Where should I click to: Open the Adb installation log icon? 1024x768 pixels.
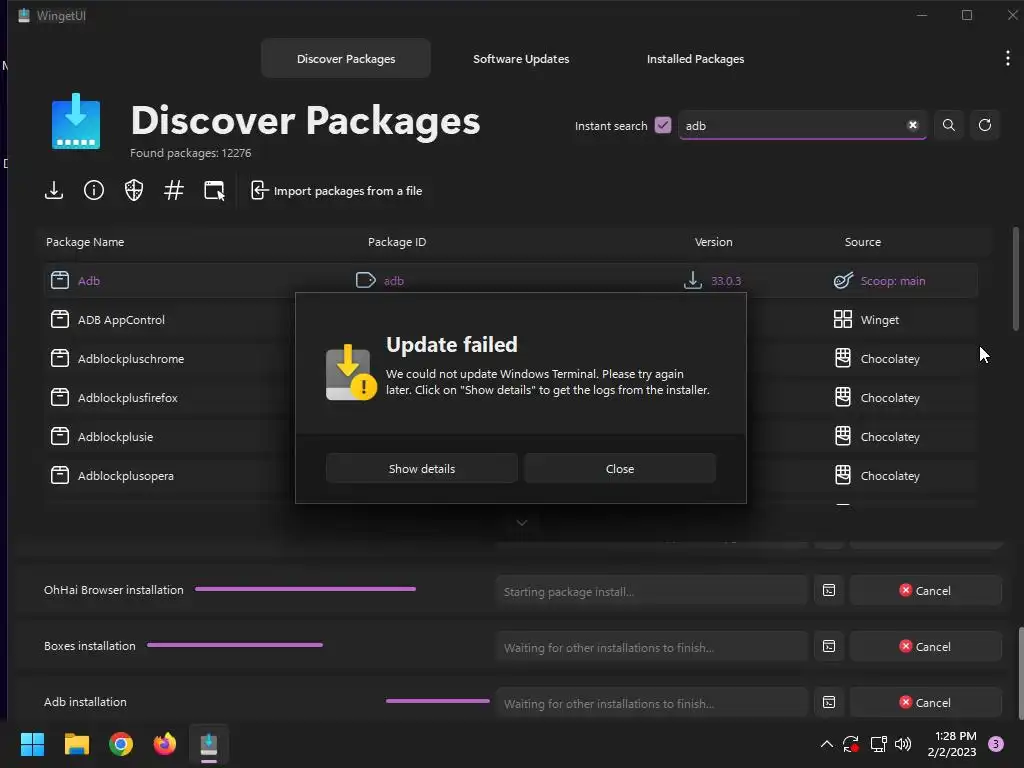click(x=829, y=703)
